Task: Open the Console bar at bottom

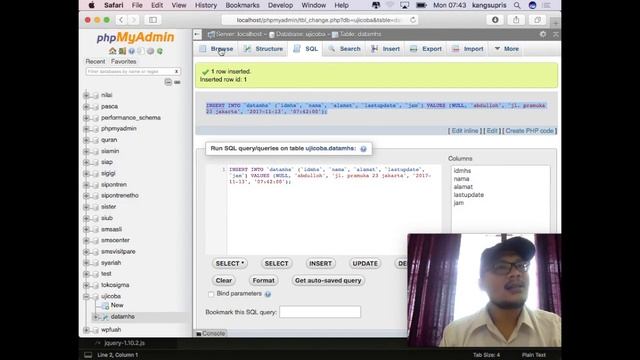Action: coord(211,333)
